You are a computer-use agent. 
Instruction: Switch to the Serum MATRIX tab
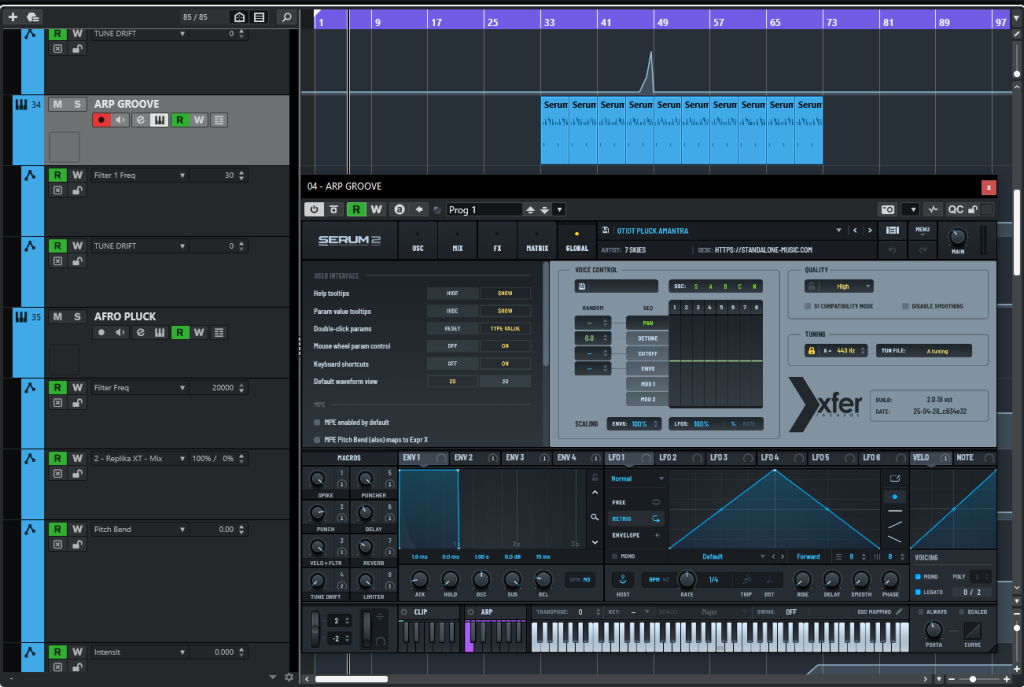[537, 240]
